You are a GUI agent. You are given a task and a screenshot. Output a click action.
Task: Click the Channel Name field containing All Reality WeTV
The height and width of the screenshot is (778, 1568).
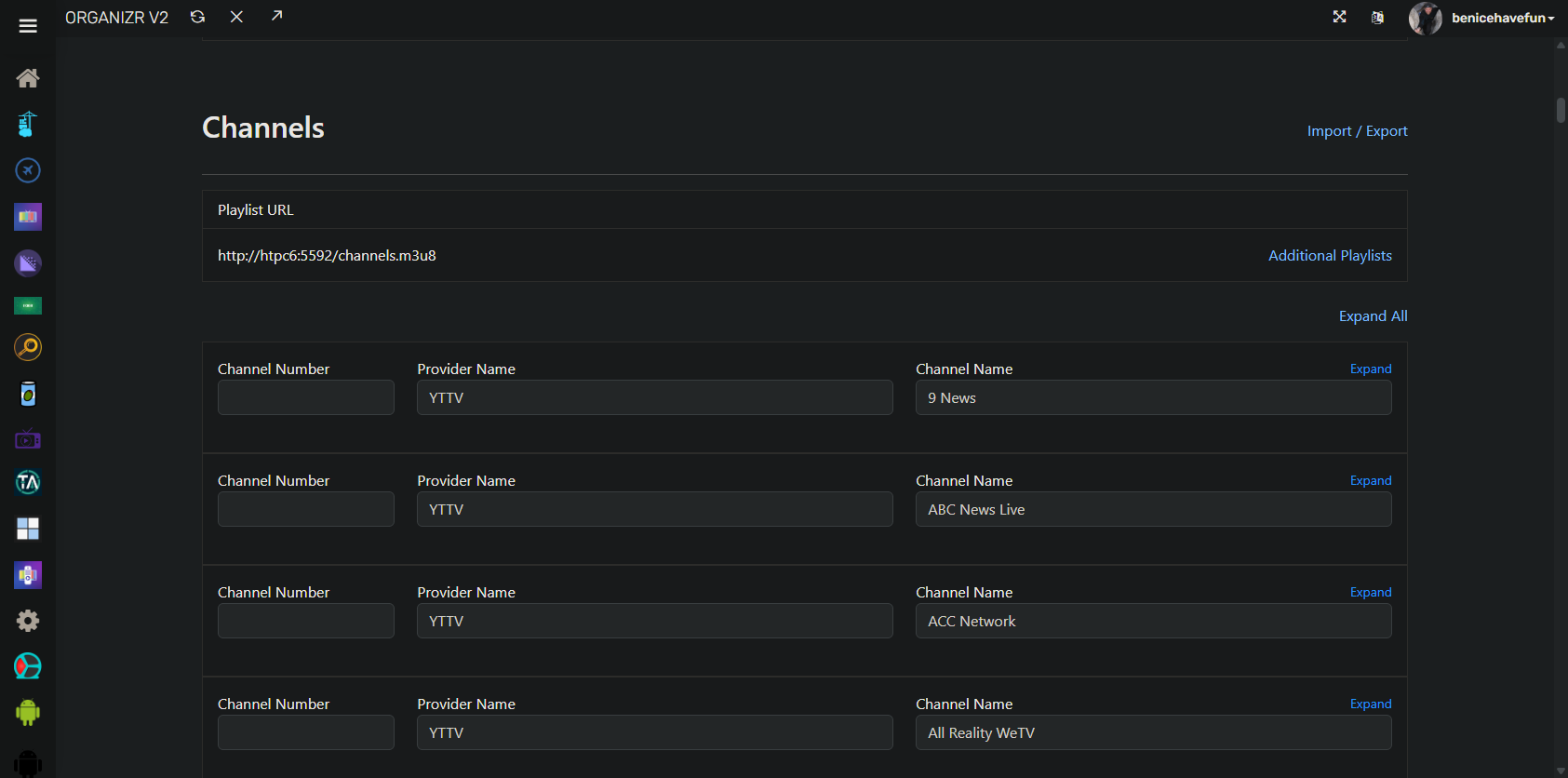pos(1153,732)
